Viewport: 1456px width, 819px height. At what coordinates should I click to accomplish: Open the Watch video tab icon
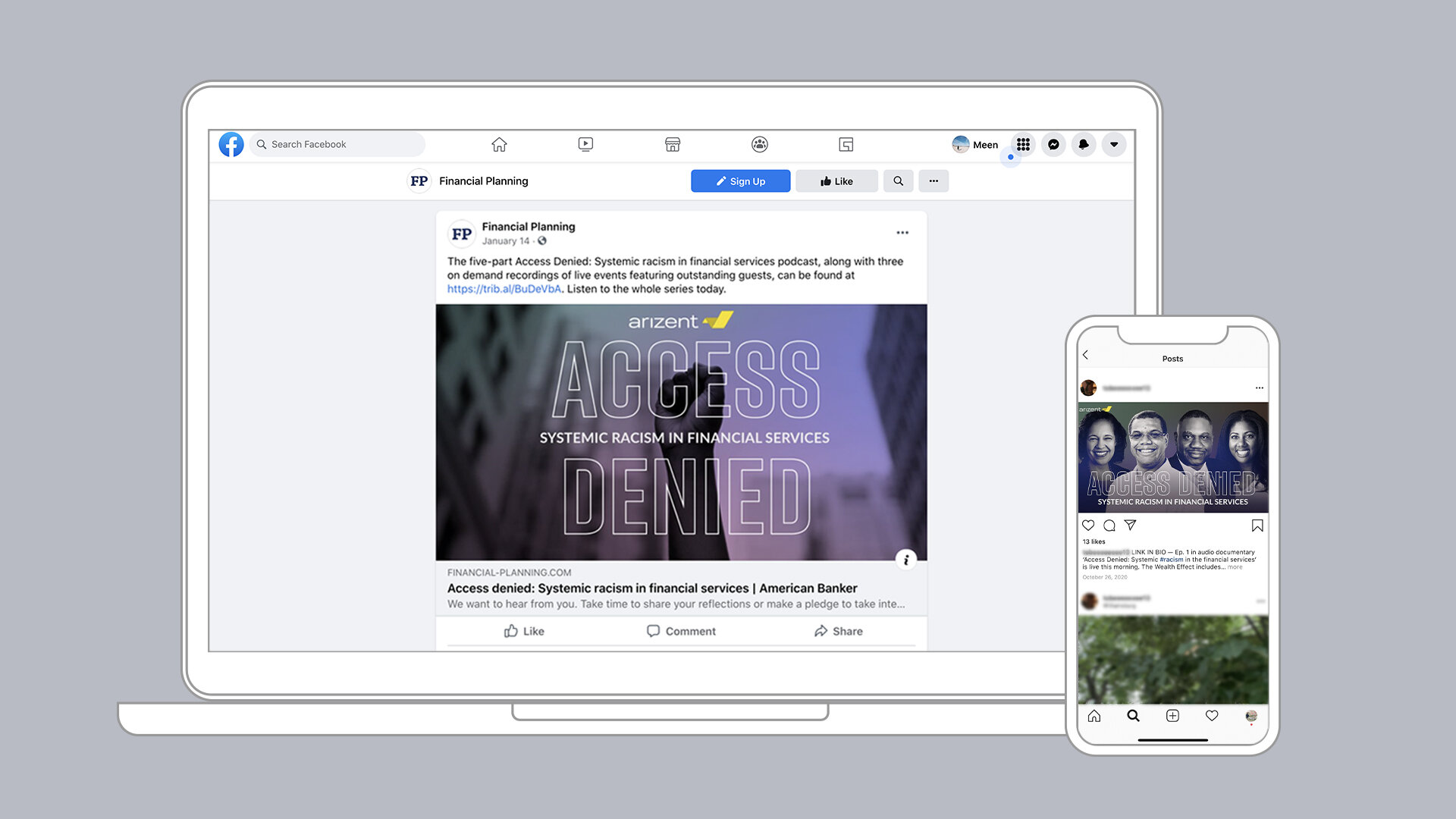coord(585,144)
